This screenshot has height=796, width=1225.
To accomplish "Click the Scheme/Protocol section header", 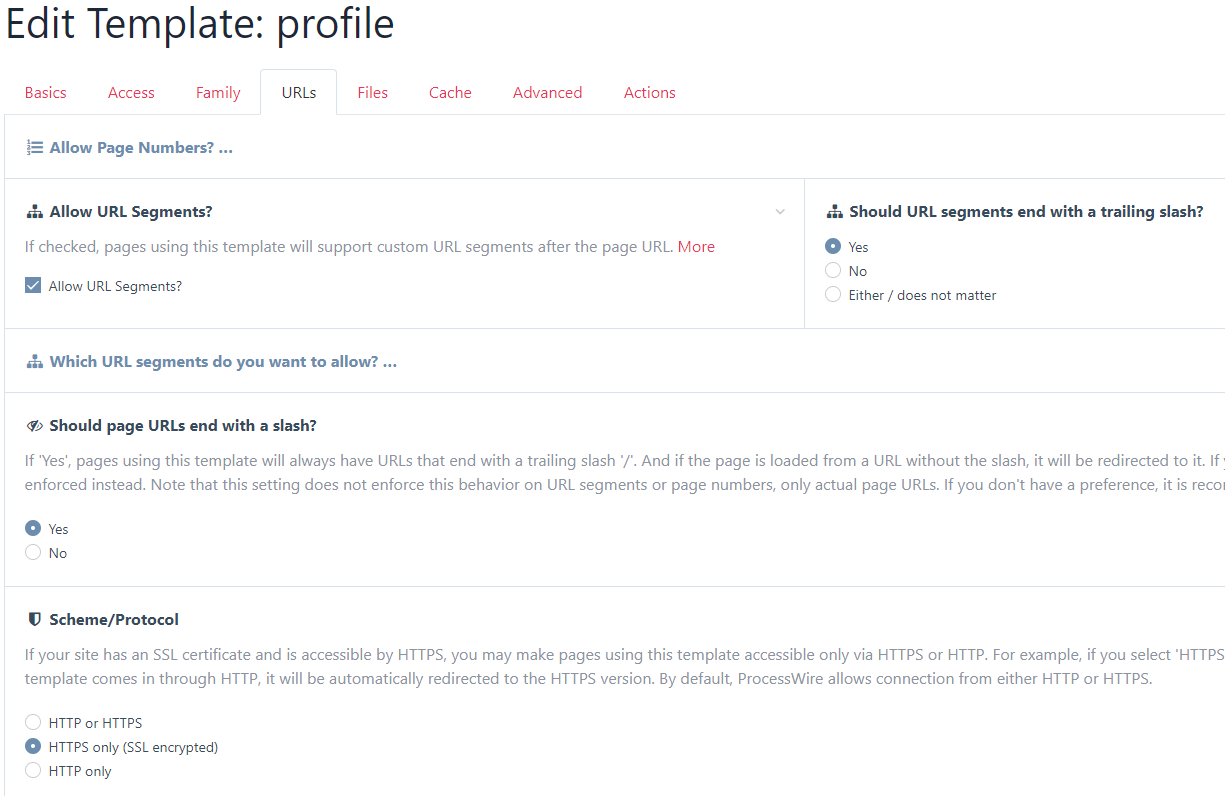I will pyautogui.click(x=114, y=620).
